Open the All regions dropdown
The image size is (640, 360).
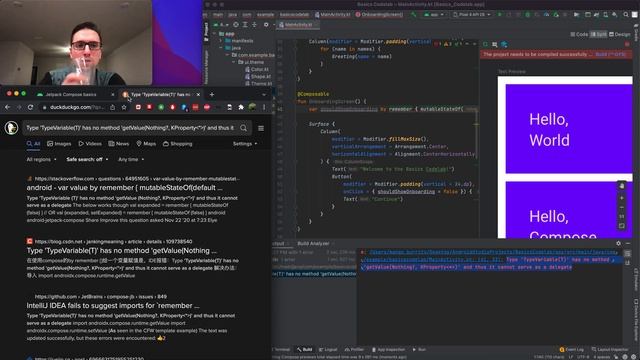(x=41, y=160)
